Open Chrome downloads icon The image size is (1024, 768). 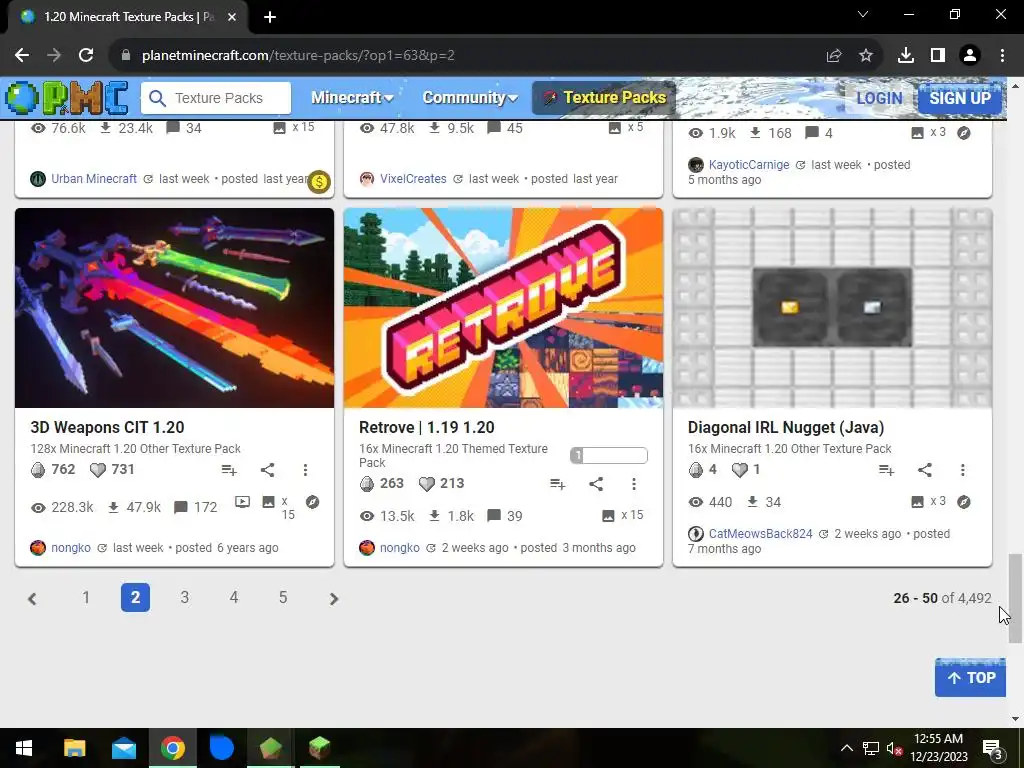point(906,56)
